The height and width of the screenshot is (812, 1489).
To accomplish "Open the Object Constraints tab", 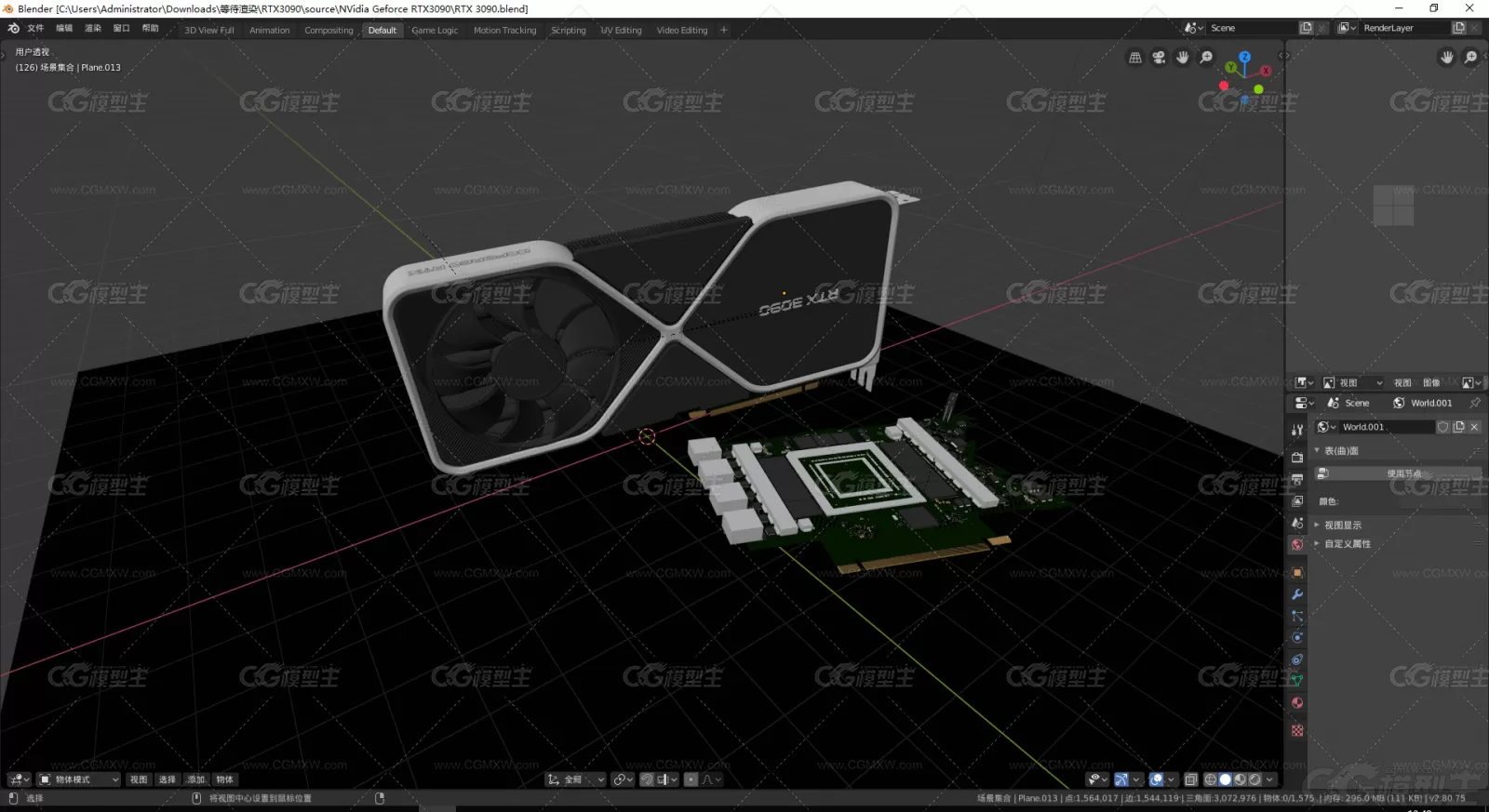I will coord(1297,659).
